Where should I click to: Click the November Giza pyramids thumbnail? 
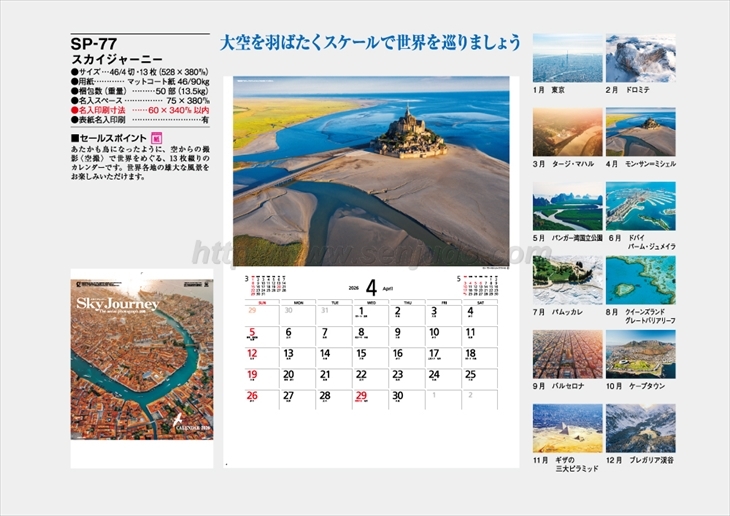coord(567,428)
